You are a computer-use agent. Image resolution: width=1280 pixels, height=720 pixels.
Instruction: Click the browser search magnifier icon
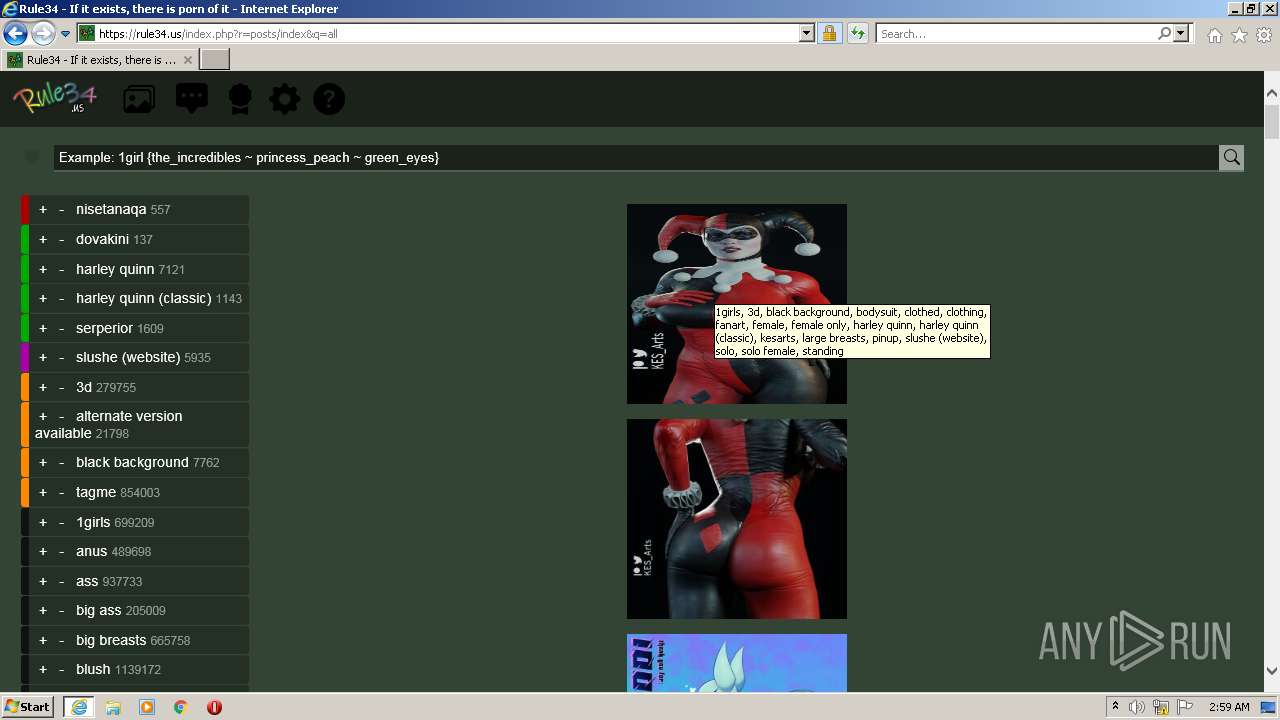point(1164,33)
